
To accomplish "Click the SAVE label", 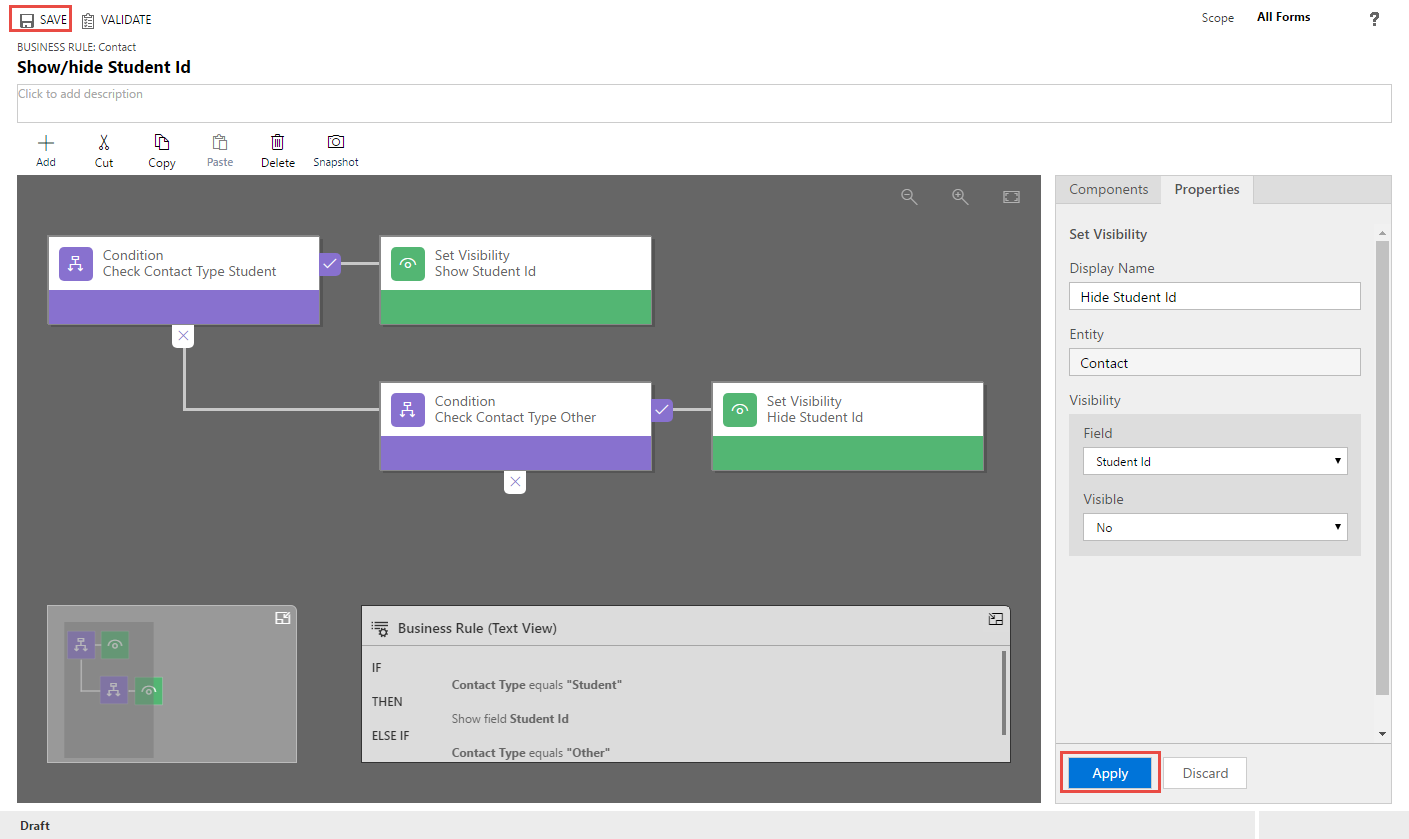I will point(54,20).
